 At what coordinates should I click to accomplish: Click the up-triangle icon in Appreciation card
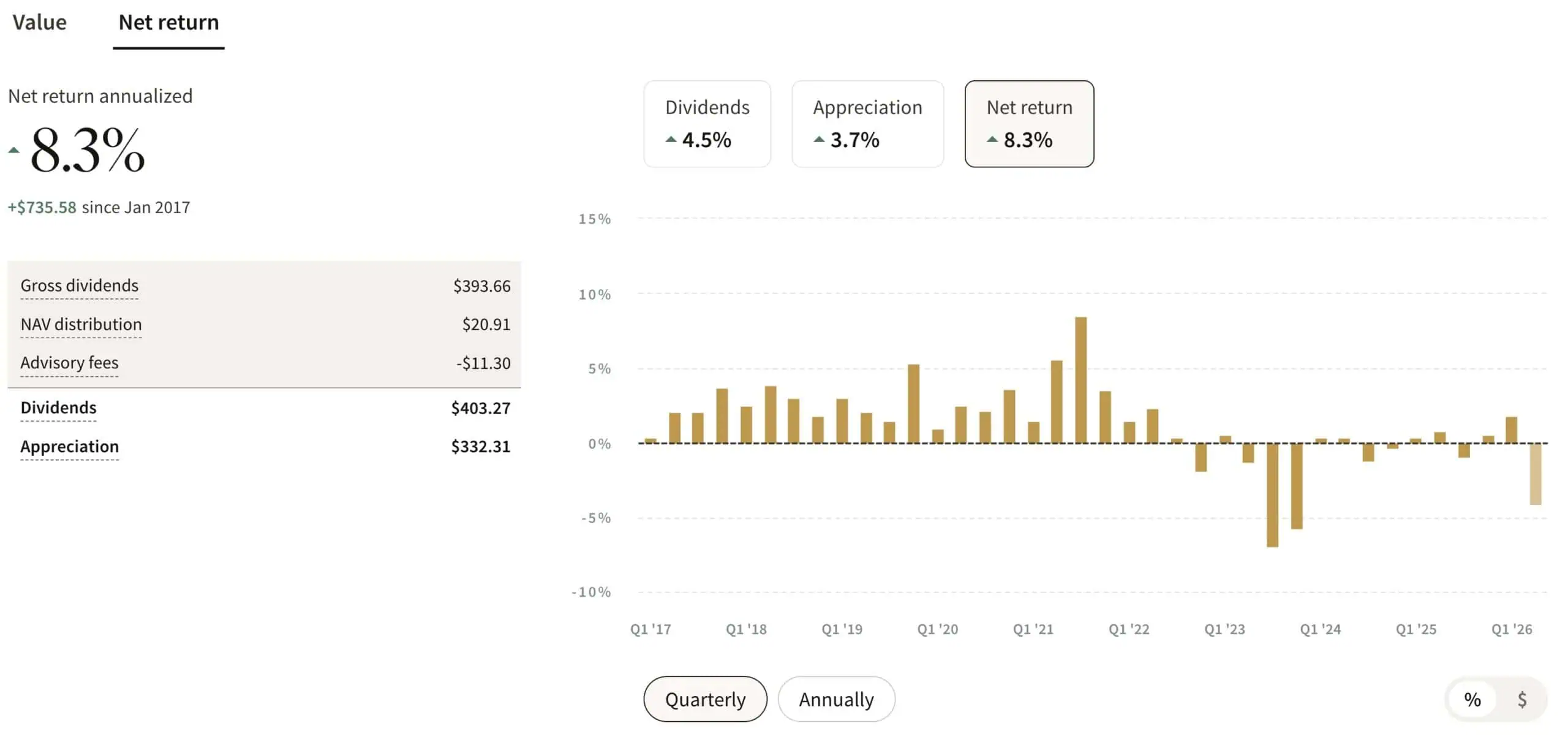[819, 140]
